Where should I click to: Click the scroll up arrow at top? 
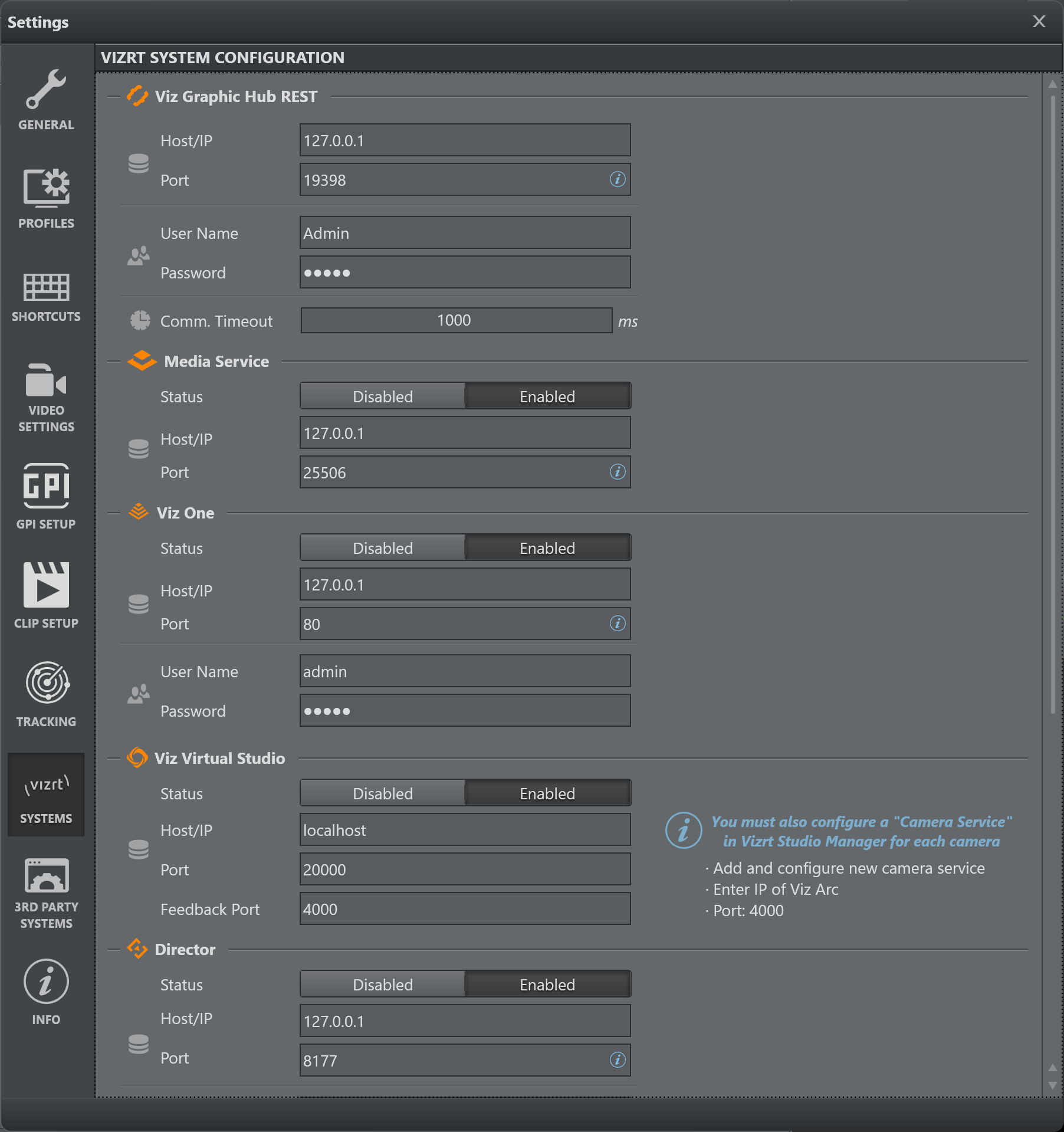(x=1053, y=84)
